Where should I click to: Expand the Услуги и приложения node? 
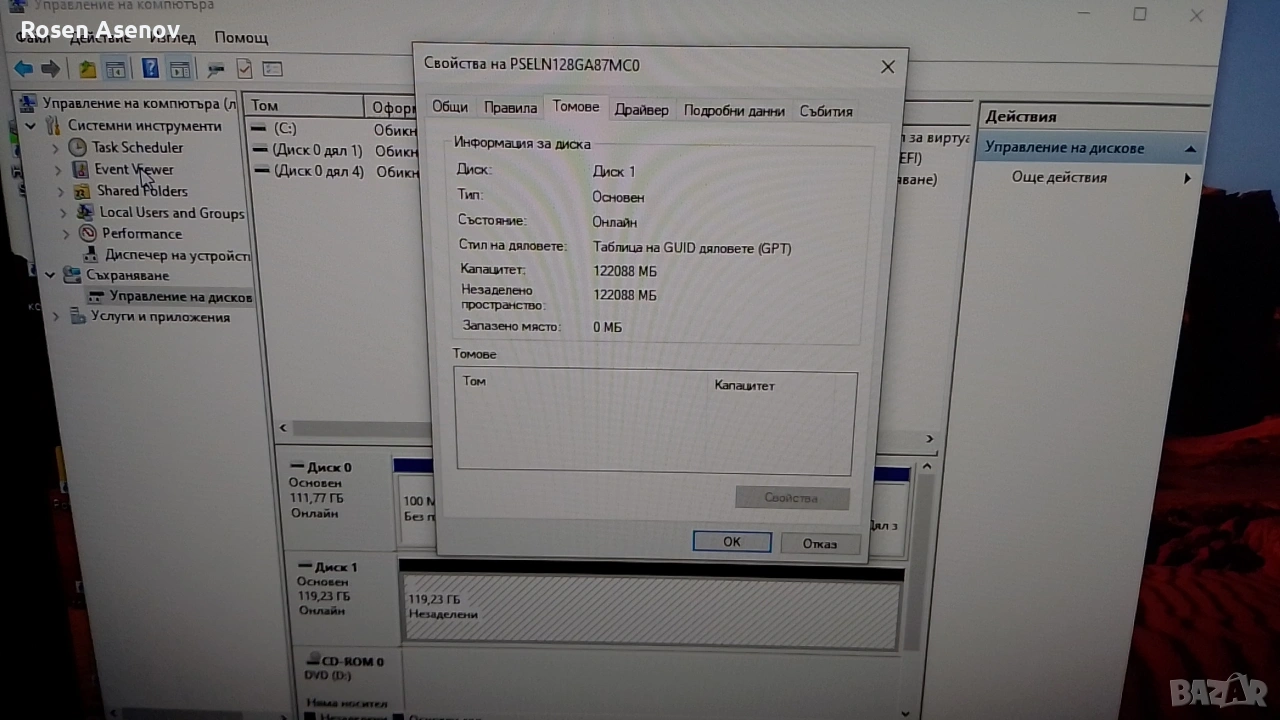point(55,317)
